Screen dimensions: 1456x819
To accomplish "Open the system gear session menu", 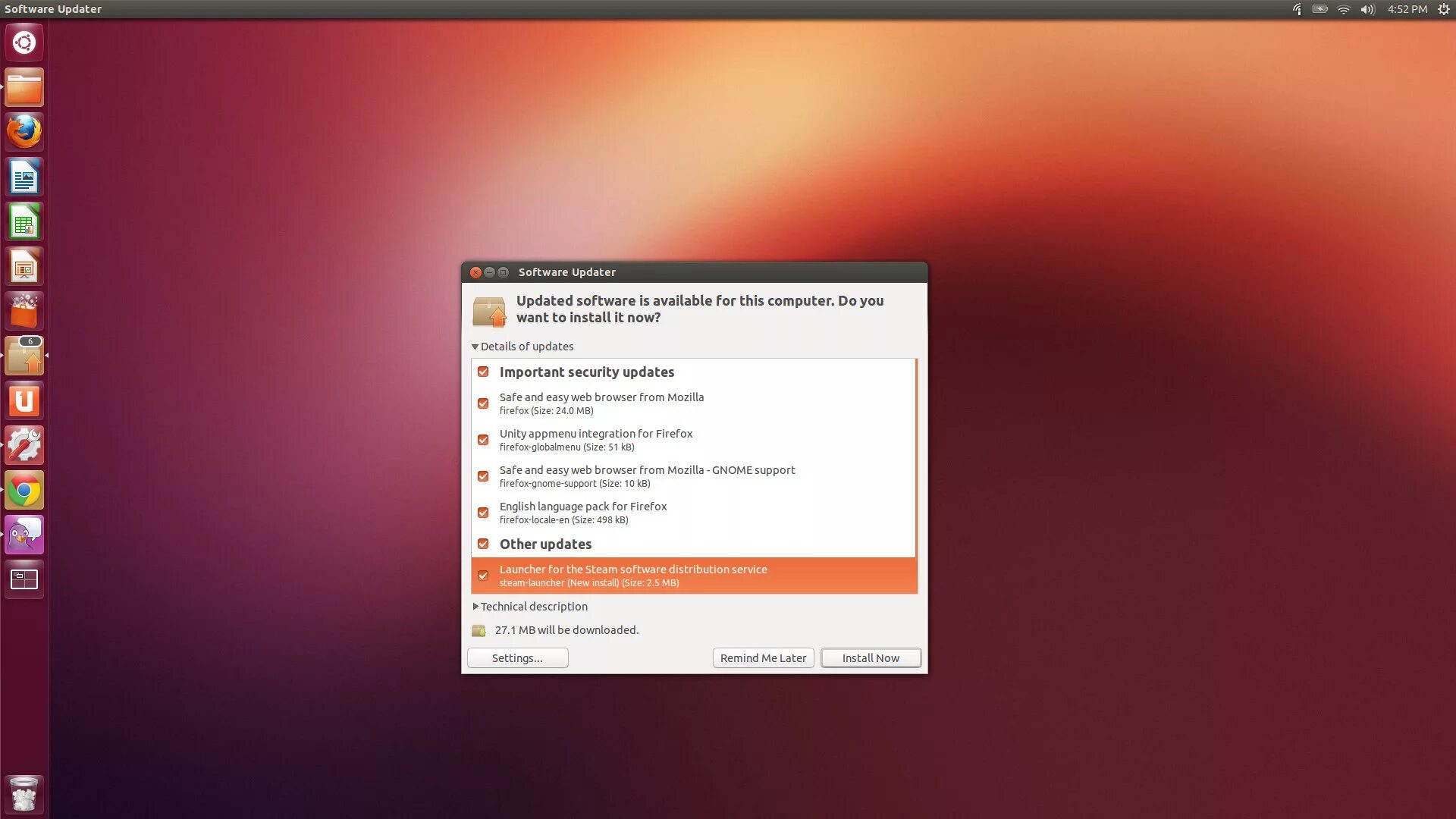I will (1443, 9).
